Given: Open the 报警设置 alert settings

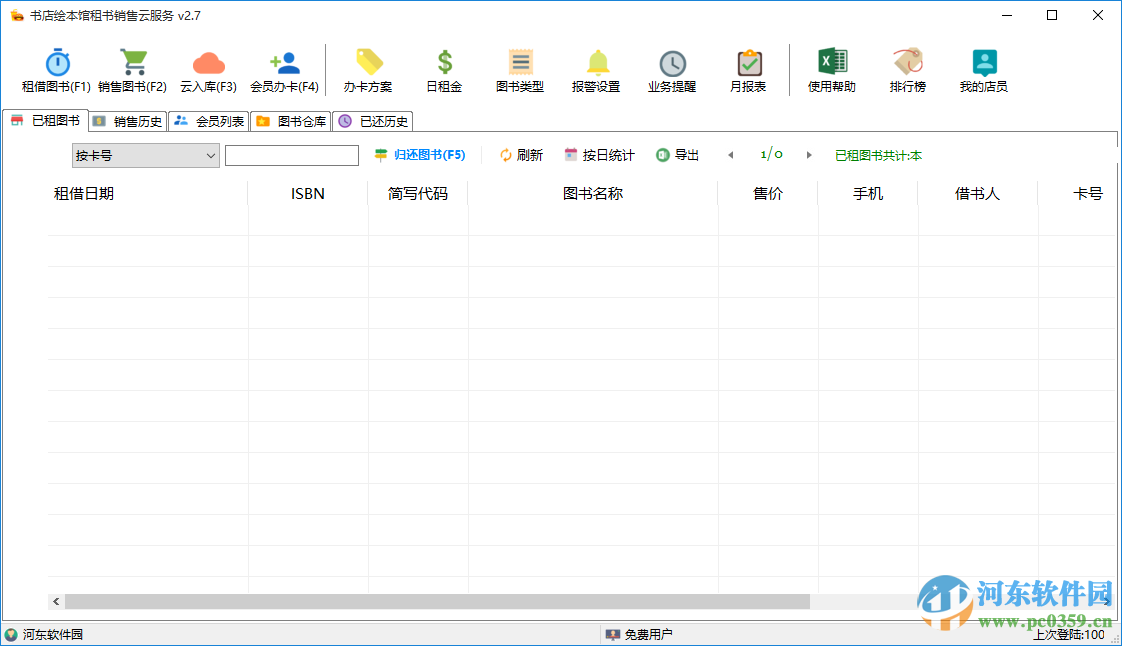Looking at the screenshot, I should point(597,68).
